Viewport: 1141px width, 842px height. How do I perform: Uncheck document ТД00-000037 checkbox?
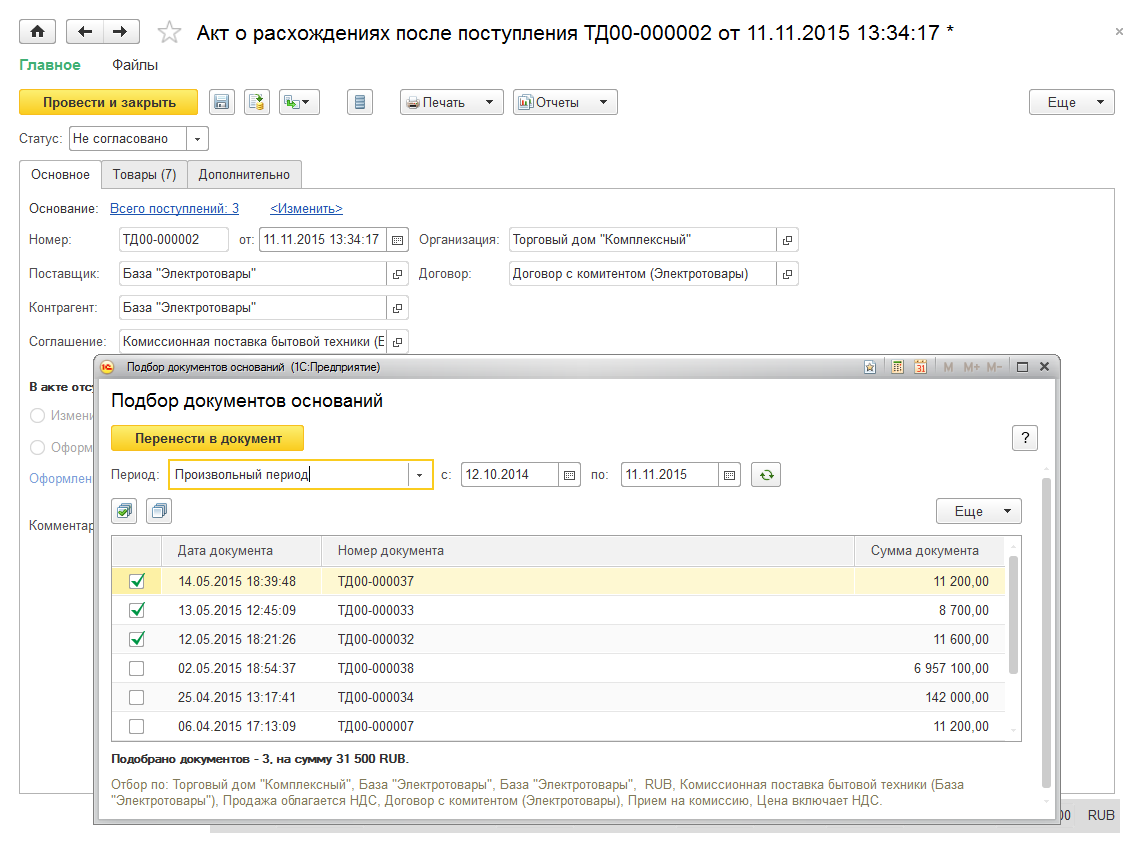pos(137,581)
